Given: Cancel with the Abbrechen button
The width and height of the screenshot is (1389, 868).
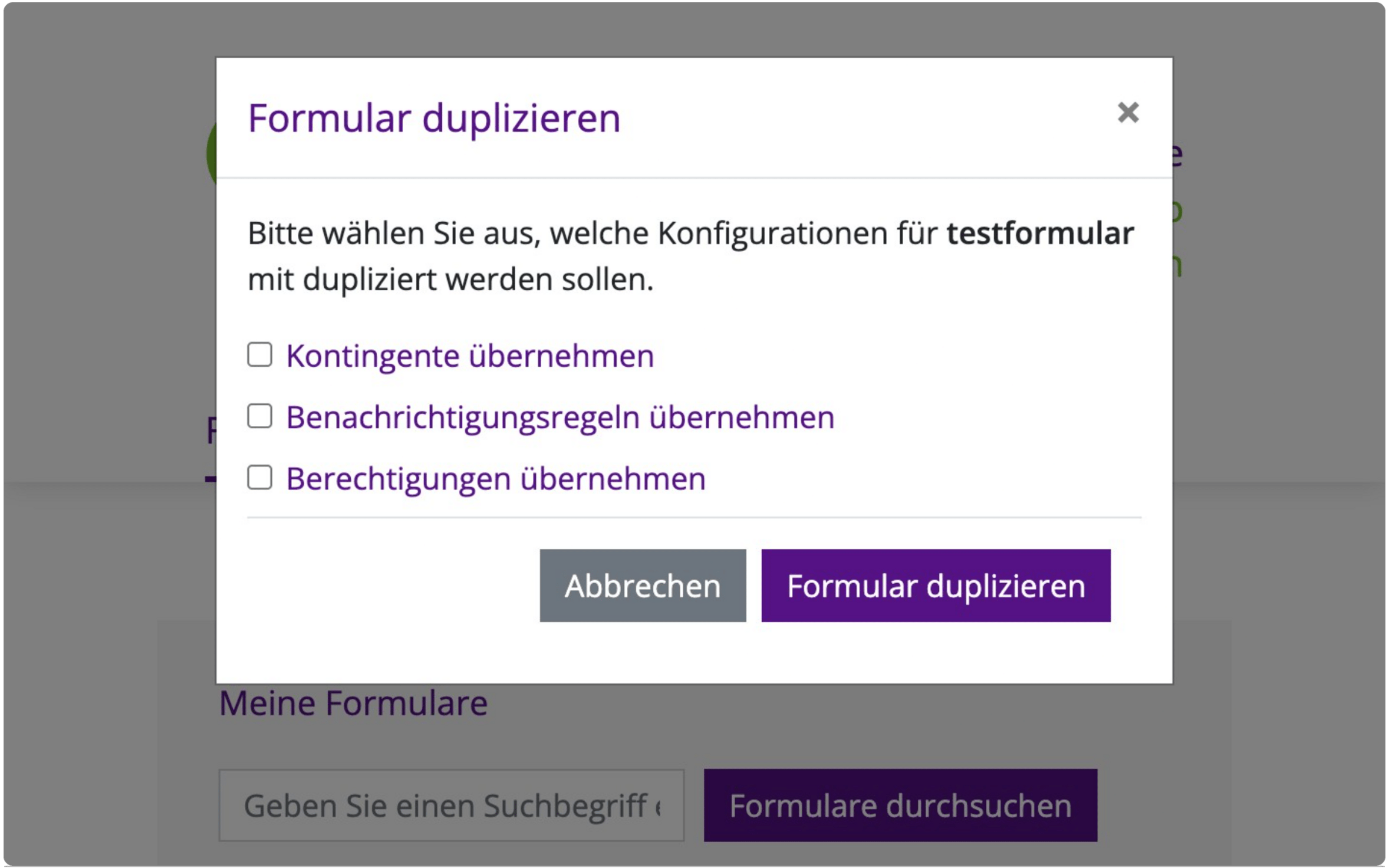Looking at the screenshot, I should (x=643, y=585).
